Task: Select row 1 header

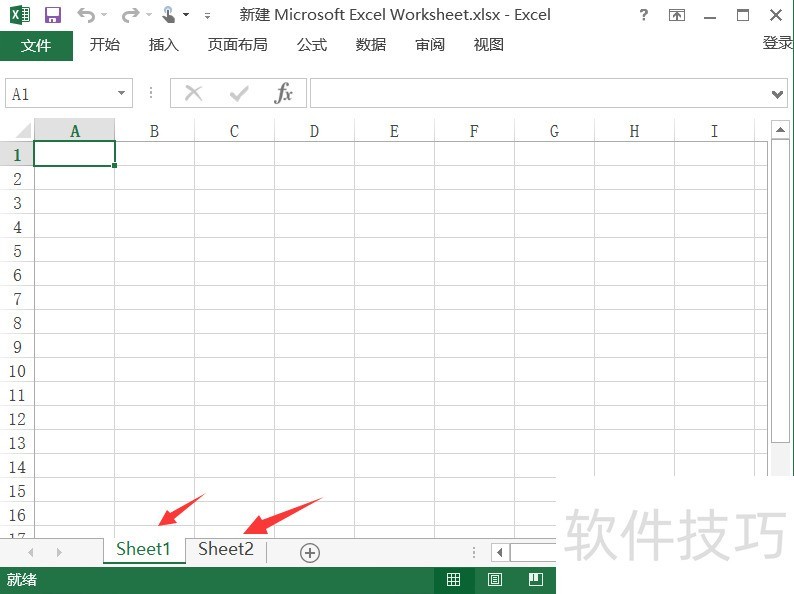Action: [17, 154]
